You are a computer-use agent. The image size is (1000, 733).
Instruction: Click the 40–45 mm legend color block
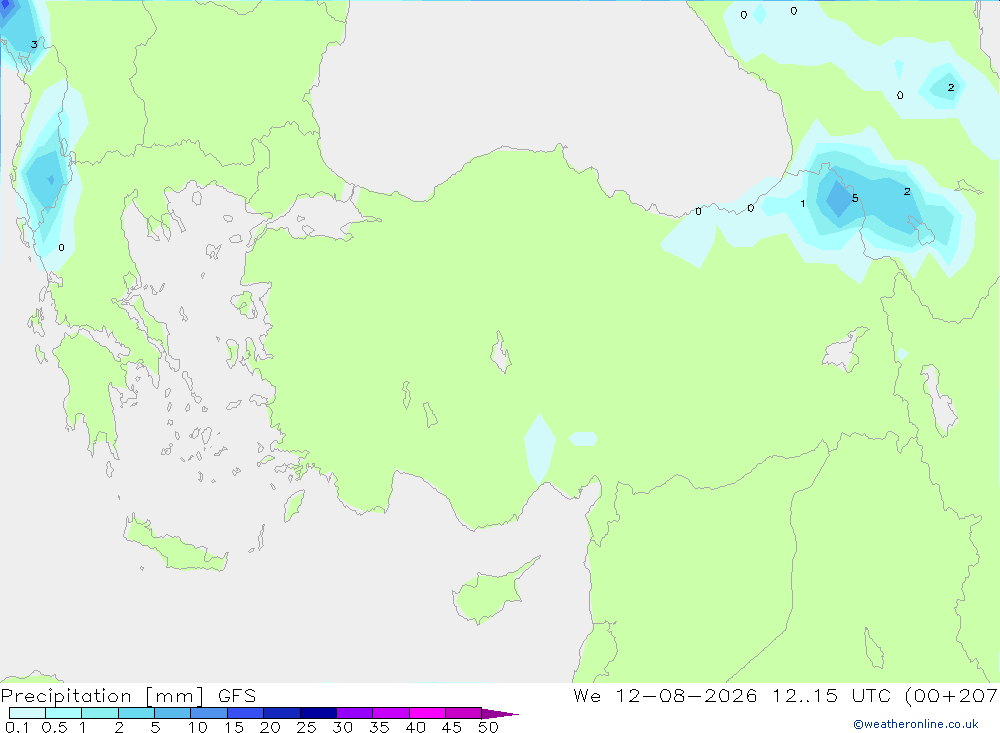click(x=427, y=713)
